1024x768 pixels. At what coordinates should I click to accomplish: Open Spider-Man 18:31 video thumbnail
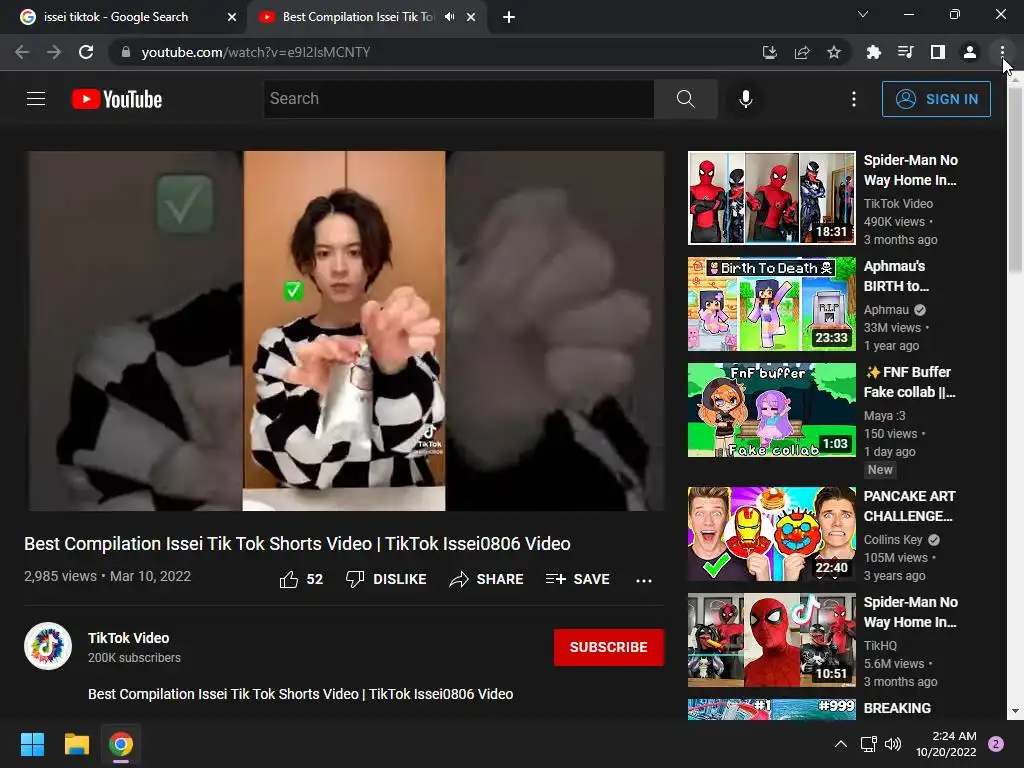771,198
